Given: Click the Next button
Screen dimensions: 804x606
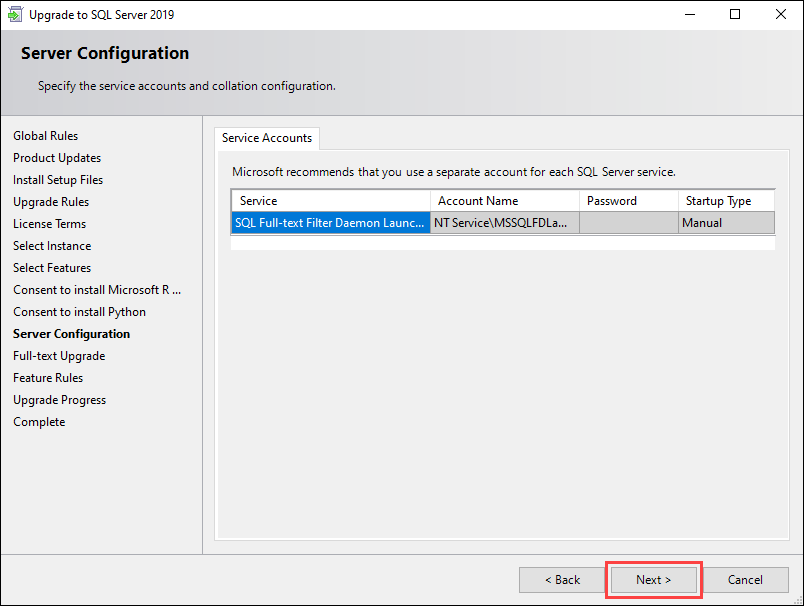Looking at the screenshot, I should click(653, 580).
